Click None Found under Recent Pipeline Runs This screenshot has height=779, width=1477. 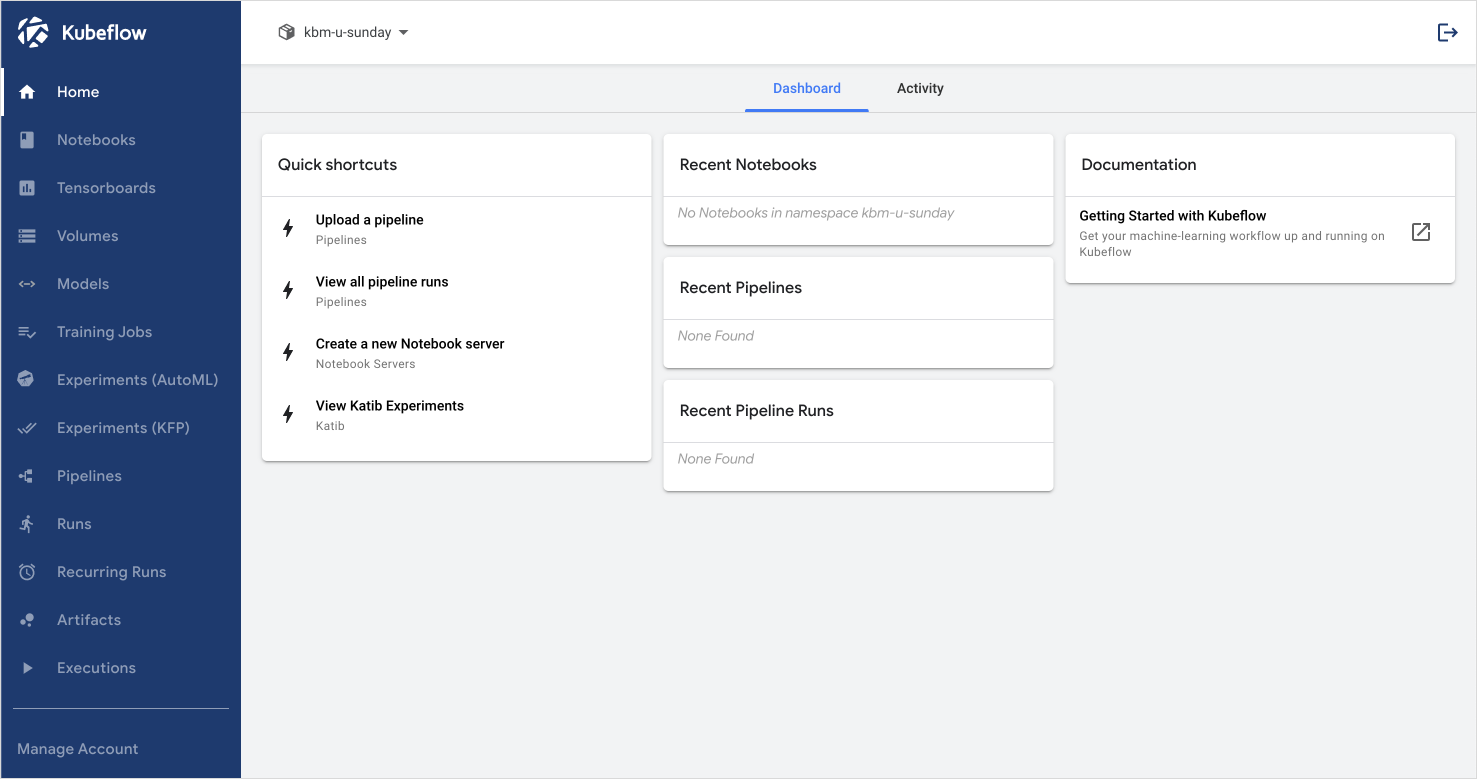point(716,458)
